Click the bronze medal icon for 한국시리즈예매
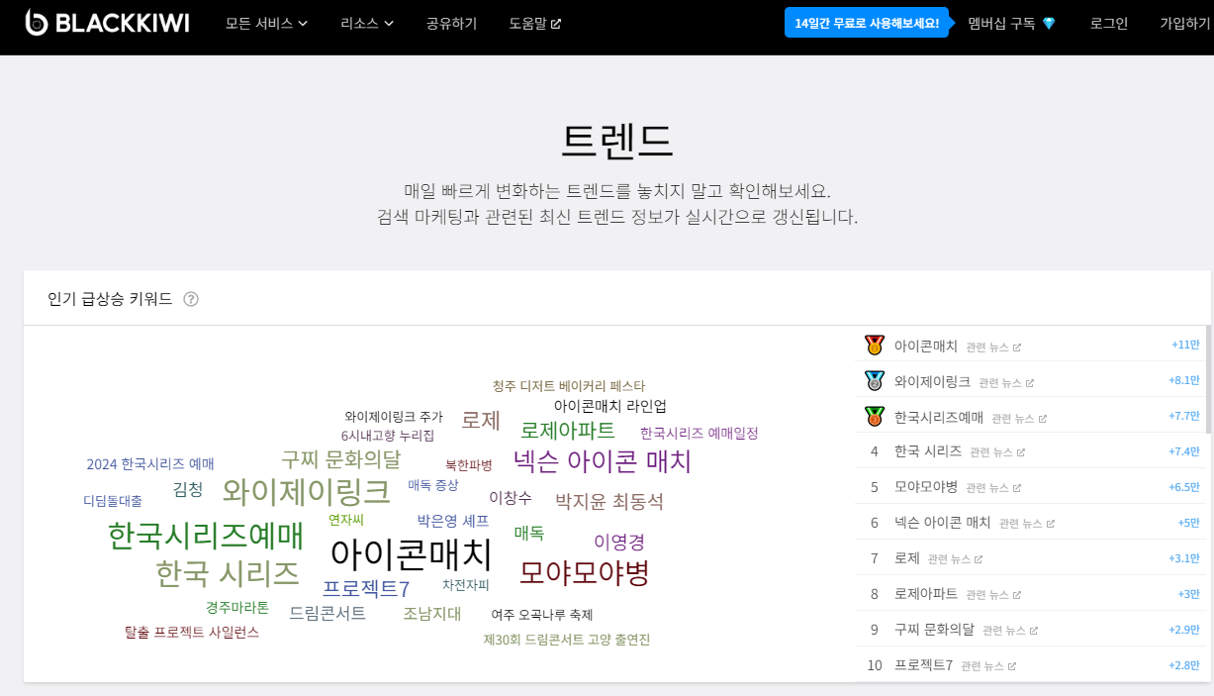Image resolution: width=1214 pixels, height=696 pixels. point(871,417)
